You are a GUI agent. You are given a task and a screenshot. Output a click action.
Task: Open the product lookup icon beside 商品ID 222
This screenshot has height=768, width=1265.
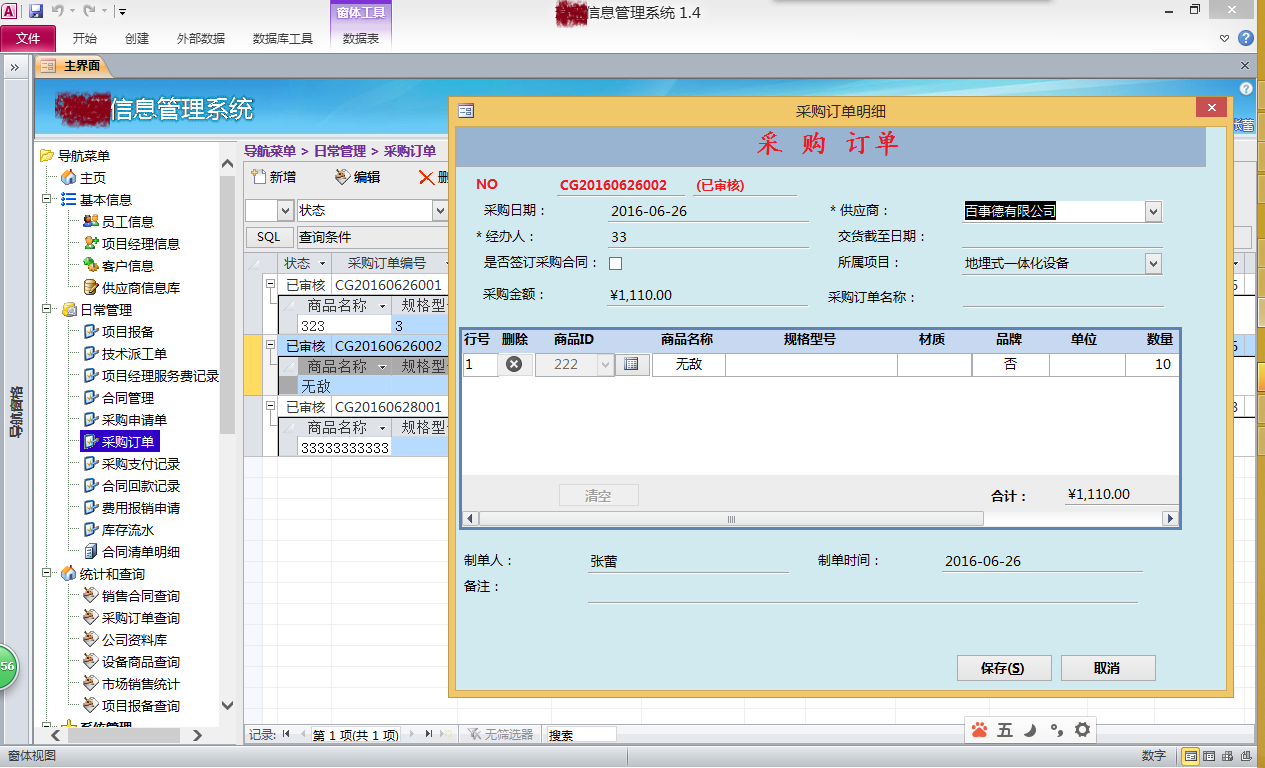click(x=631, y=365)
